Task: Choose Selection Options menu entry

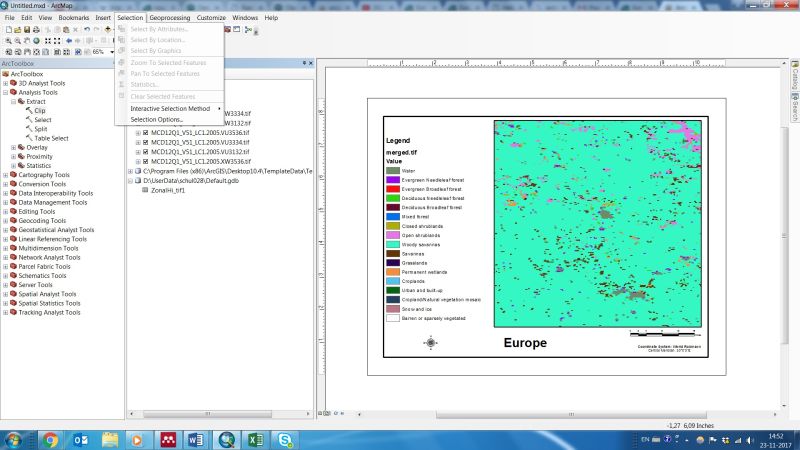Action: point(170,119)
